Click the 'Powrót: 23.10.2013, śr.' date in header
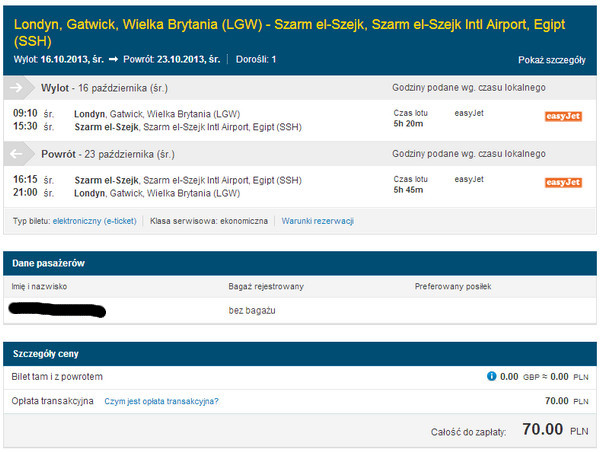Viewport: 600px width, 453px height. tap(171, 60)
